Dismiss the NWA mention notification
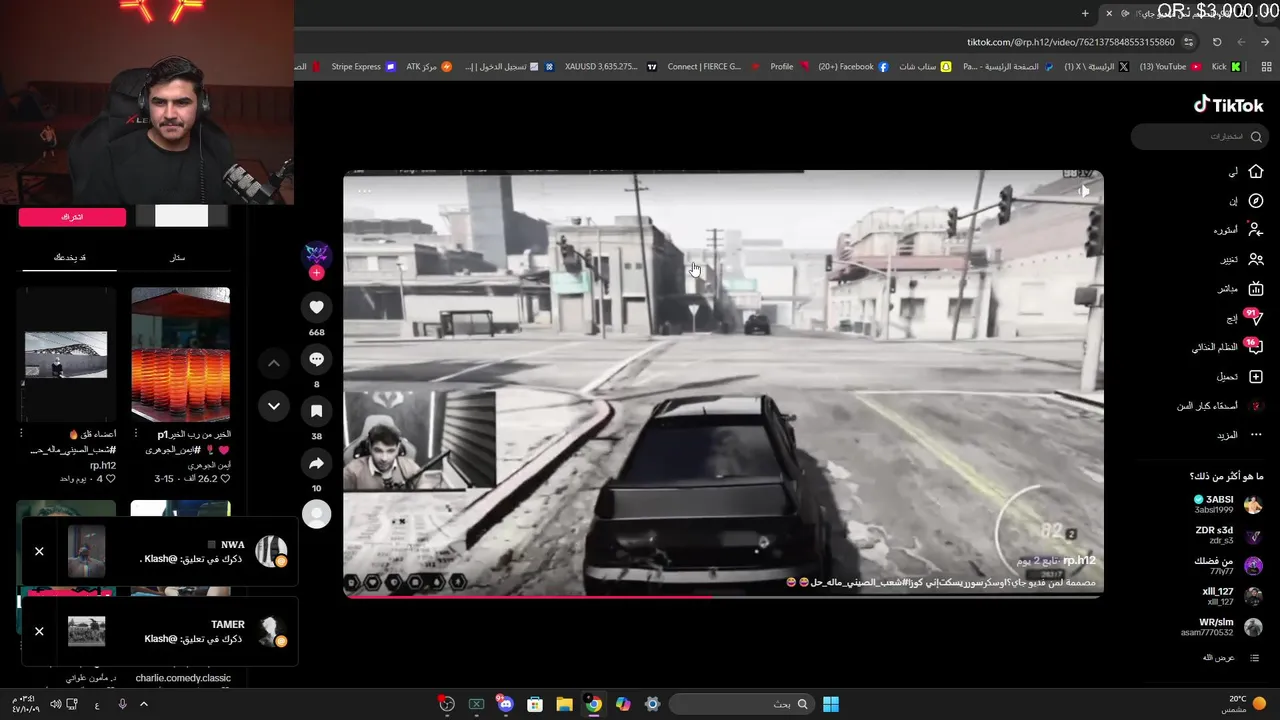 coord(39,551)
